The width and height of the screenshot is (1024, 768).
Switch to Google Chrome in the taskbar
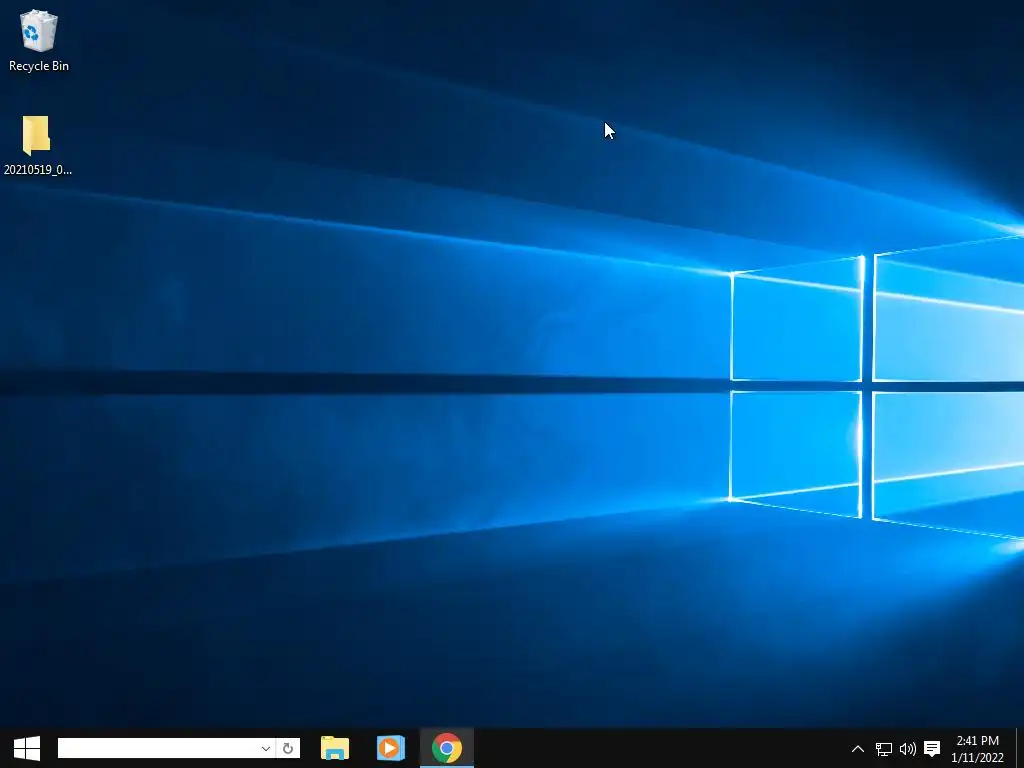(447, 748)
